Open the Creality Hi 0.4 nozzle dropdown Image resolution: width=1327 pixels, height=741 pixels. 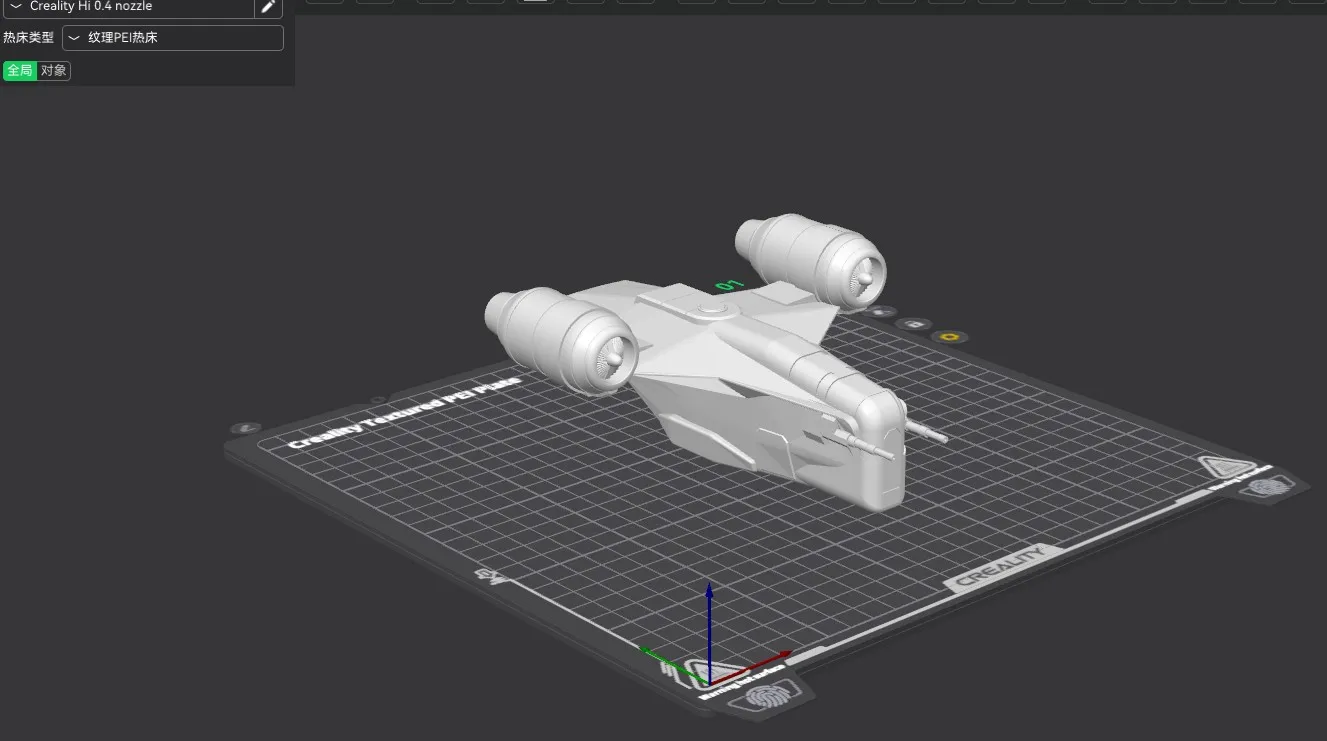click(x=128, y=7)
